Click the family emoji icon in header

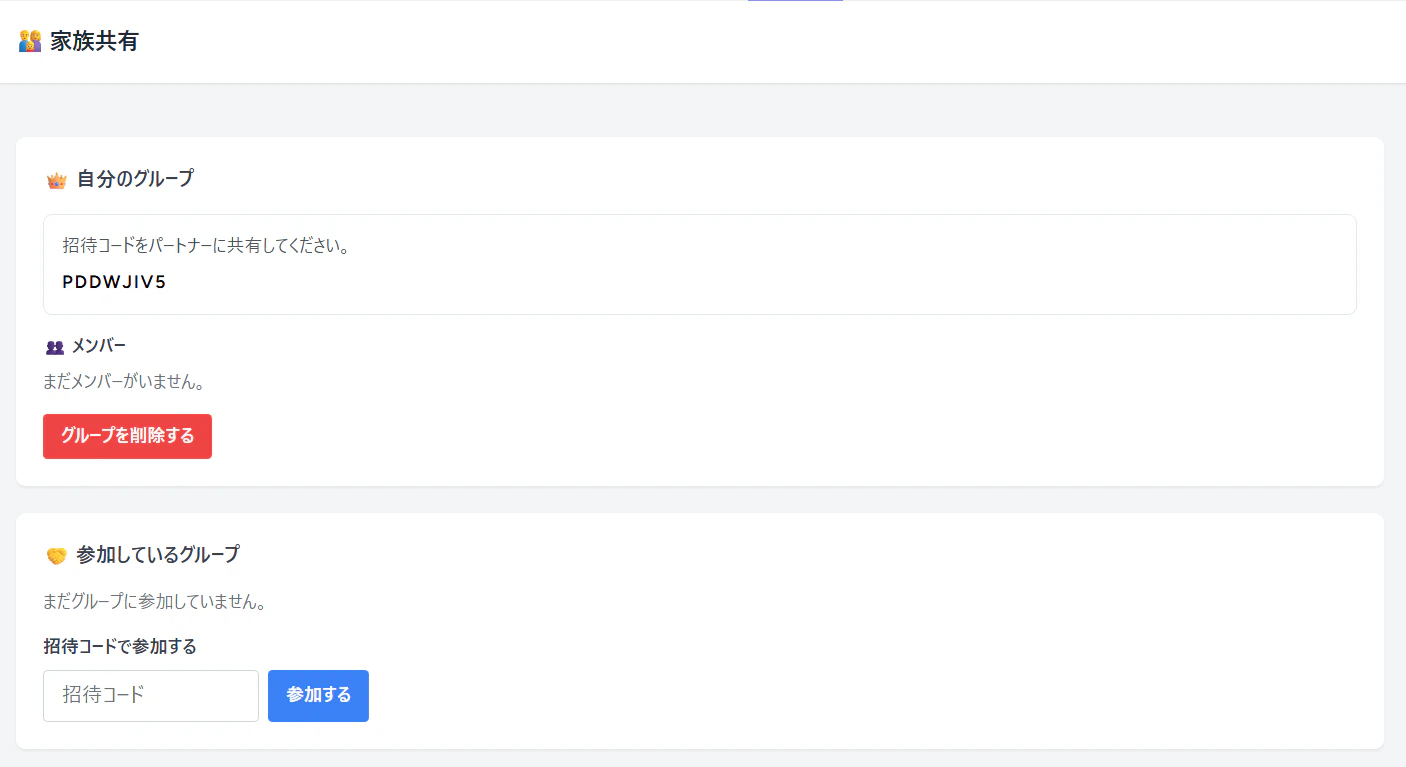(30, 41)
